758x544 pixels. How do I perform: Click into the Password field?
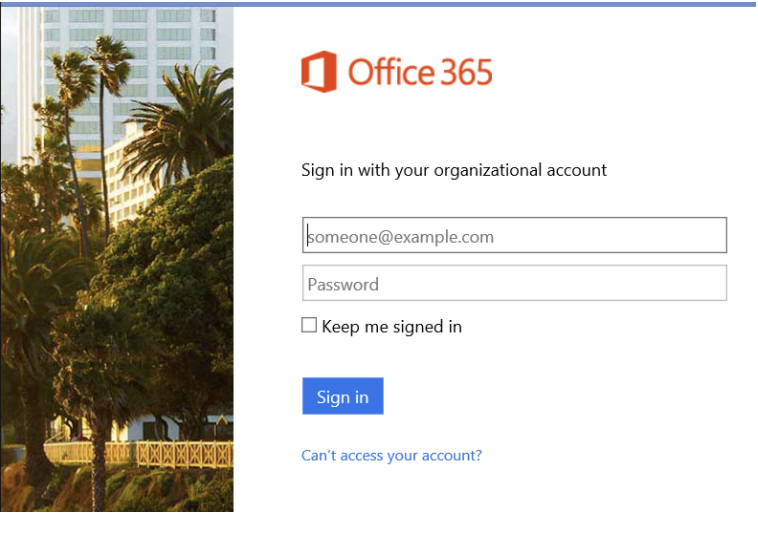click(x=514, y=283)
